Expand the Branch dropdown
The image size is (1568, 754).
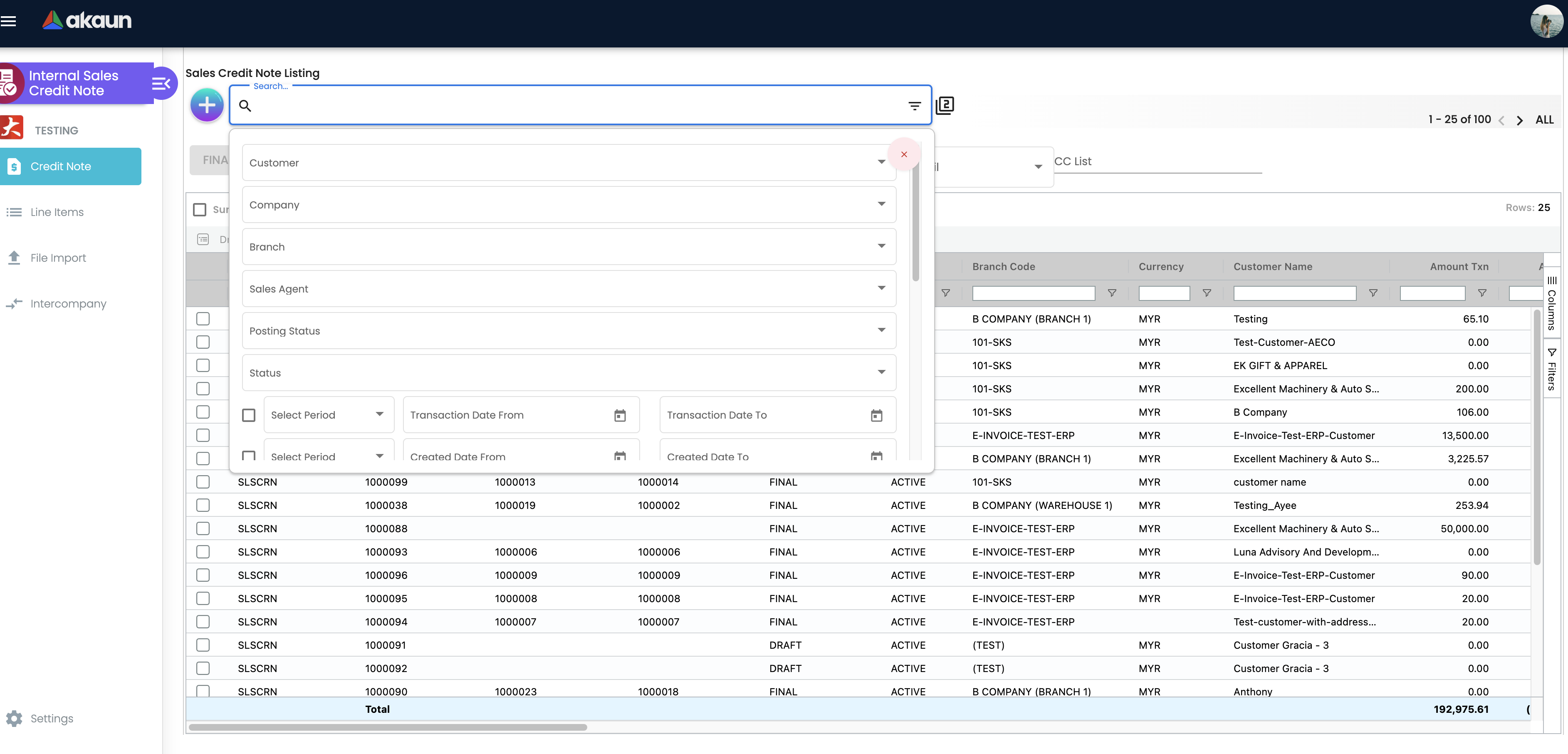[569, 247]
